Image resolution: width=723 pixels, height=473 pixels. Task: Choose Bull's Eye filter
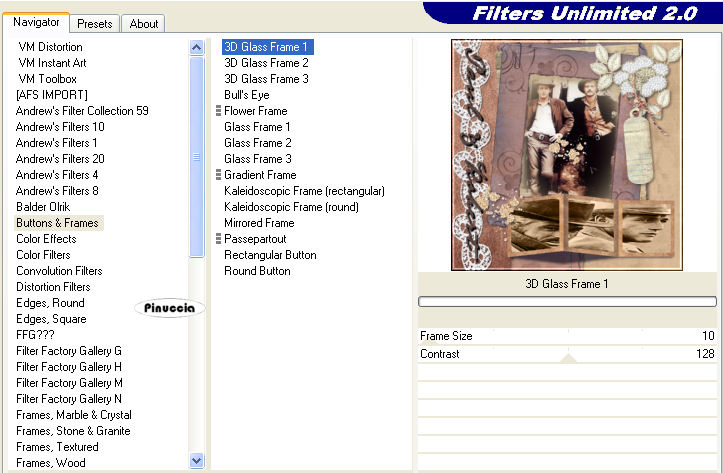247,95
